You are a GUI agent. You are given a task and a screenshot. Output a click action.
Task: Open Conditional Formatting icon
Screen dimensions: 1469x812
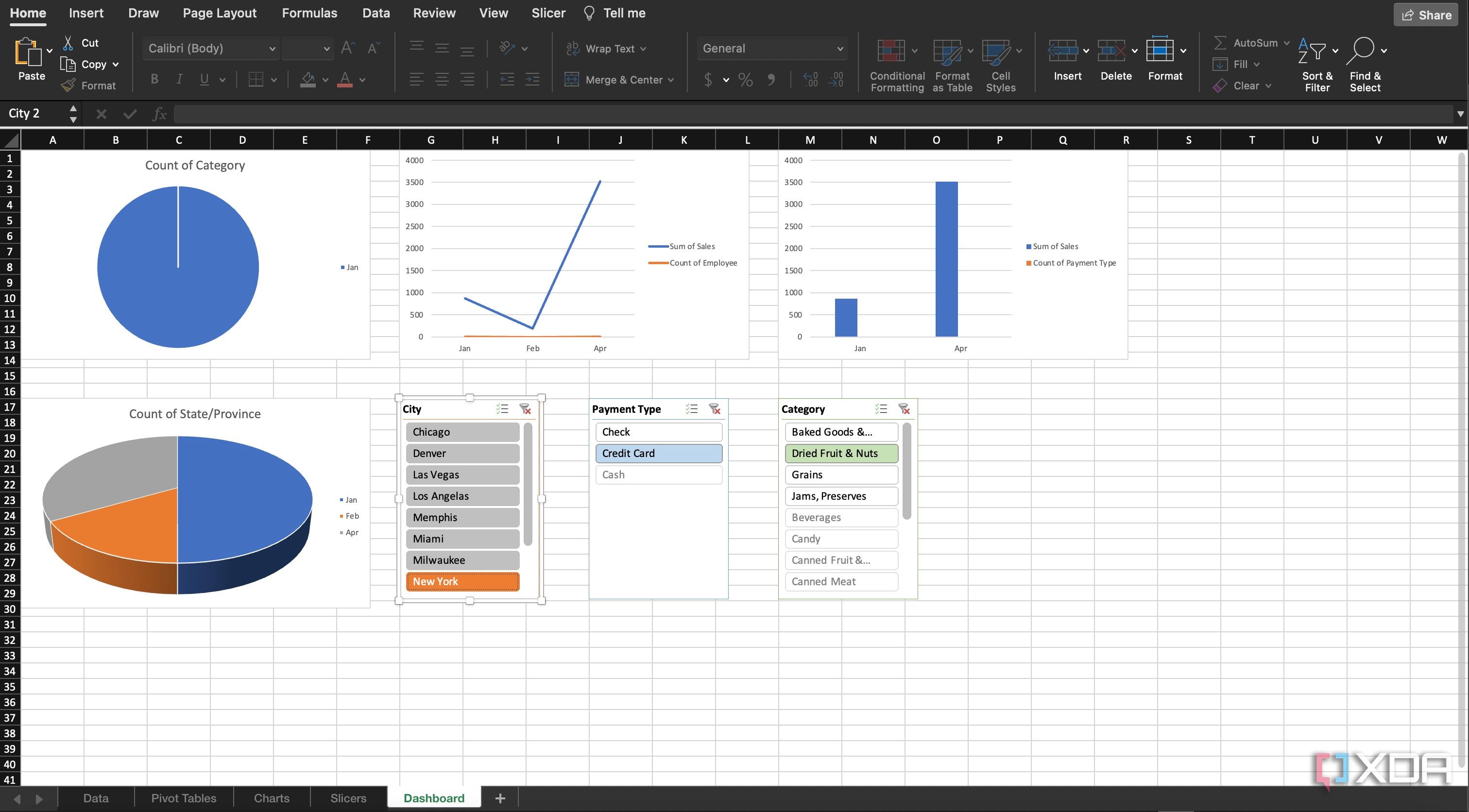pyautogui.click(x=891, y=51)
